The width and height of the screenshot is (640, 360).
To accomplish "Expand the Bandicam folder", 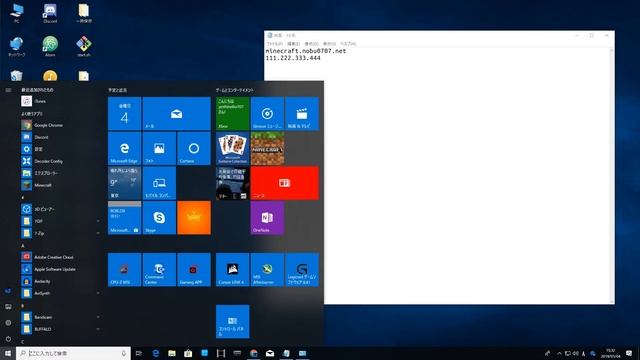I will point(60,317).
